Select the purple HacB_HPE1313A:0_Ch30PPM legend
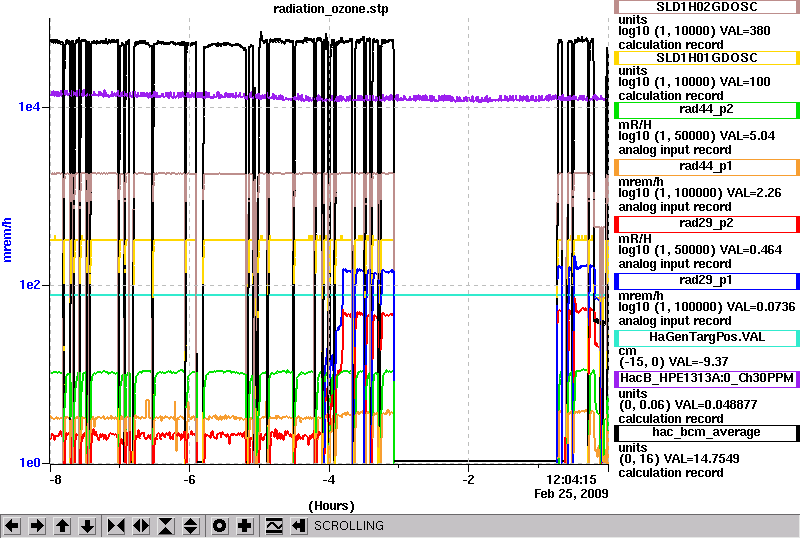800x538 pixels. 707,379
